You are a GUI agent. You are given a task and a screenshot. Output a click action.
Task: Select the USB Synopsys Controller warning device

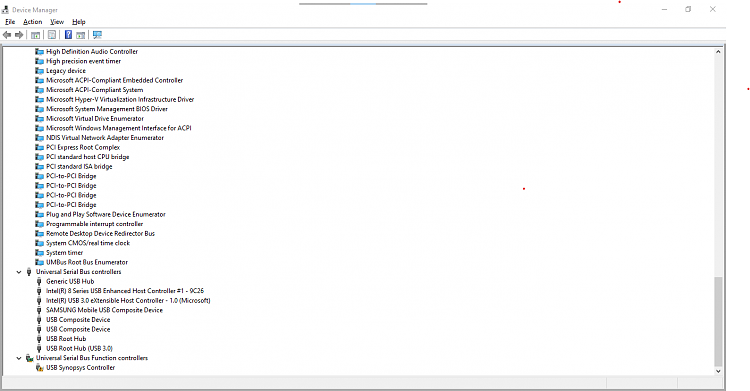[x=80, y=368]
